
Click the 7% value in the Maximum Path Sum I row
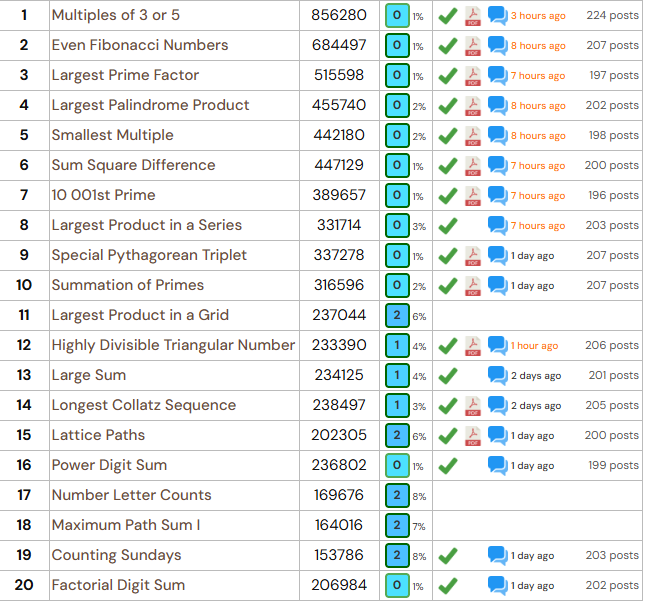click(419, 527)
